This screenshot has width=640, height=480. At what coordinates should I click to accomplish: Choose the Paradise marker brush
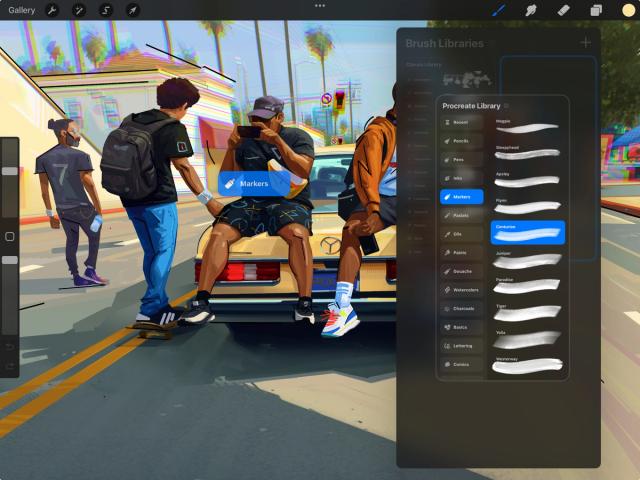[x=528, y=286]
